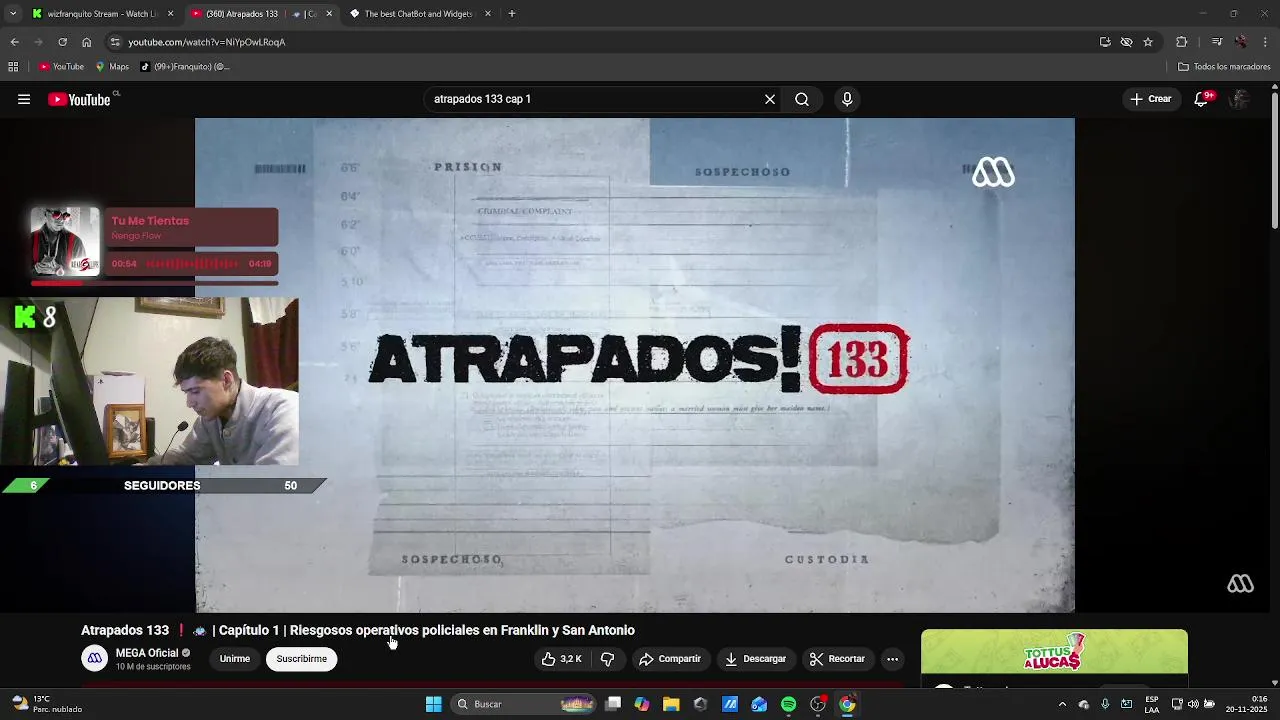Open Windows Start menu
The width and height of the screenshot is (1280, 720).
pos(433,704)
